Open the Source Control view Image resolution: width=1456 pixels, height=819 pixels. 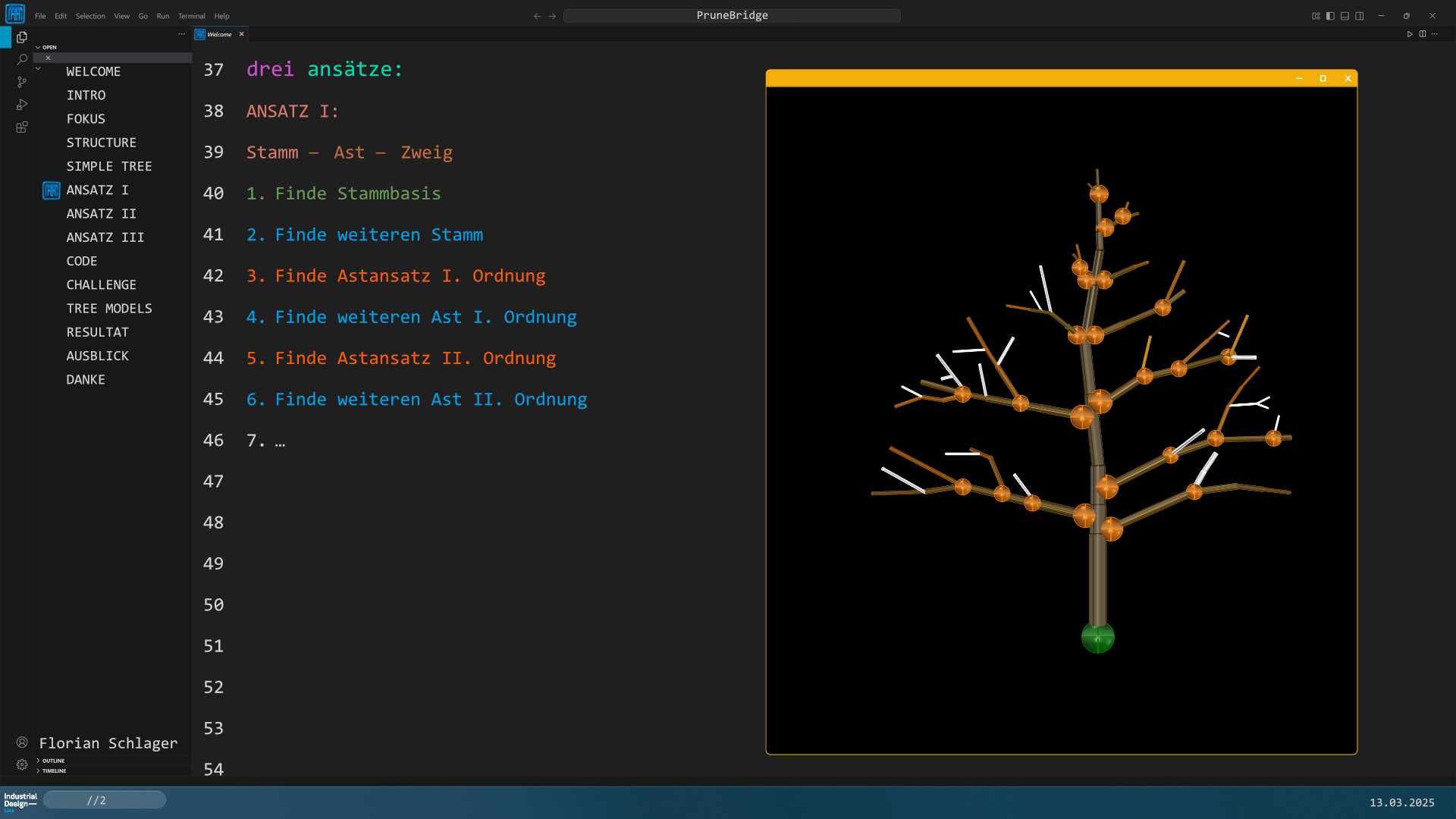pyautogui.click(x=22, y=82)
